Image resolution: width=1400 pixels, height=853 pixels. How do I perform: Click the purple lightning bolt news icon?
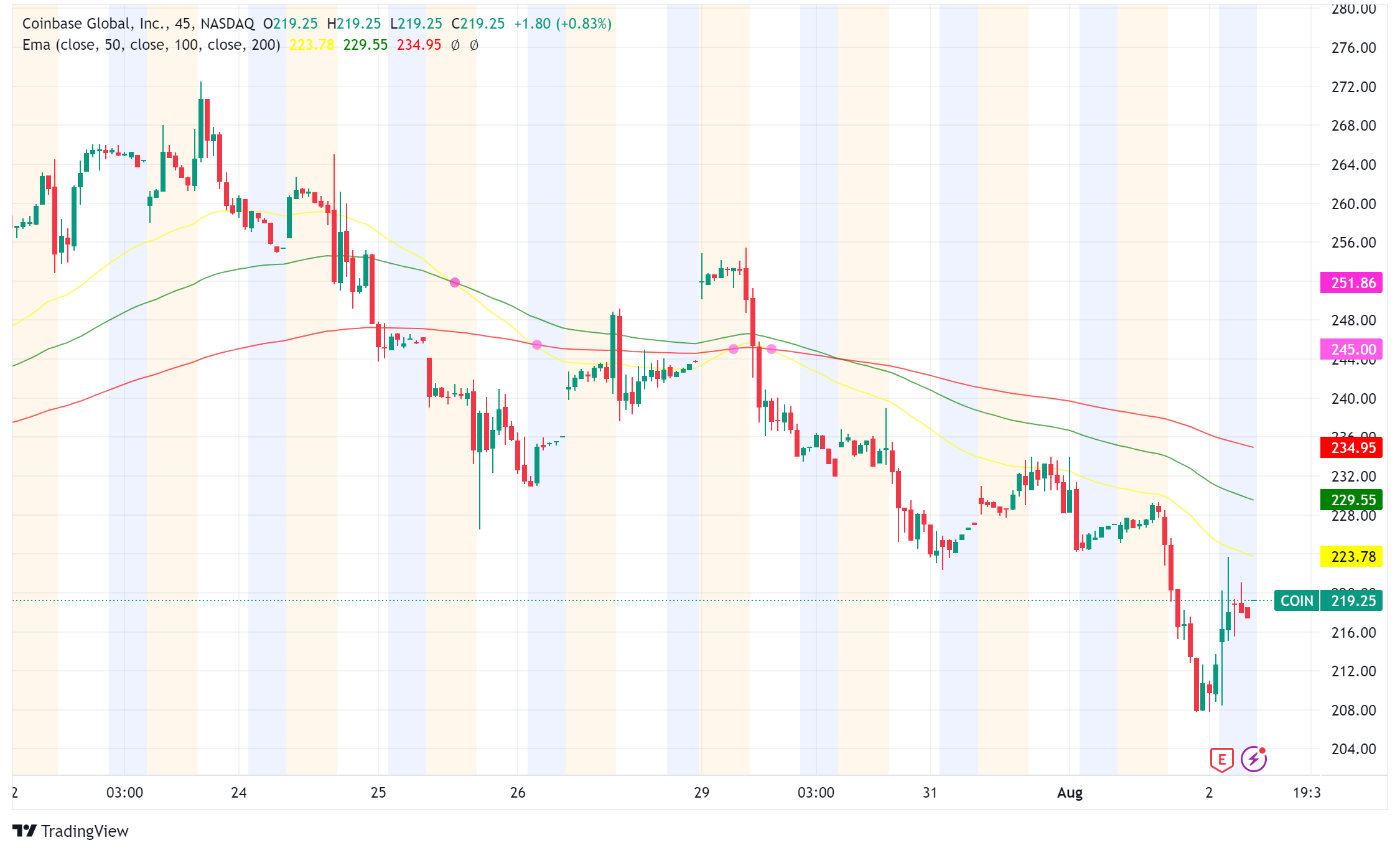point(1254,759)
